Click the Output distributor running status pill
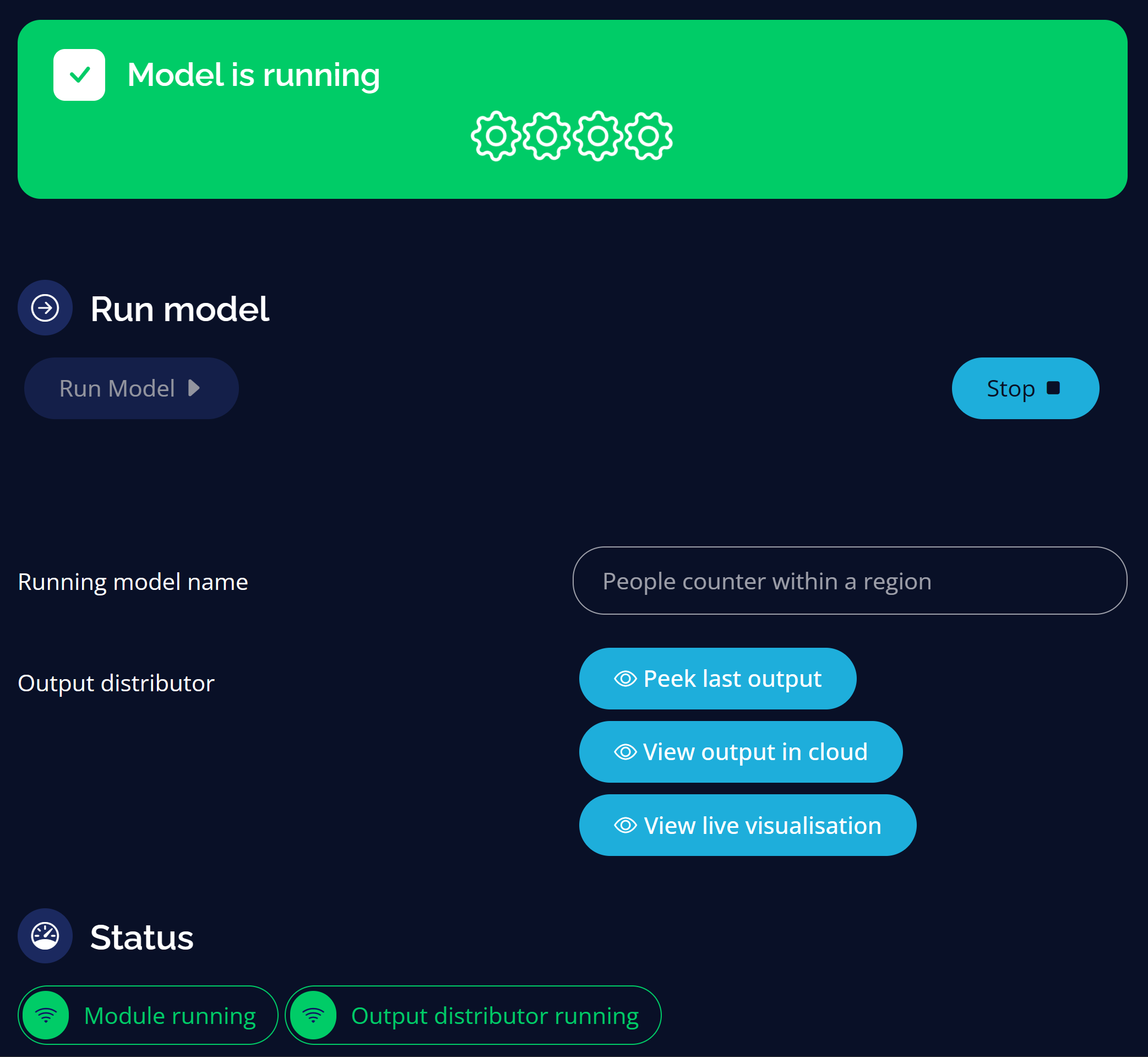The height and width of the screenshot is (1057, 1148). (474, 1015)
